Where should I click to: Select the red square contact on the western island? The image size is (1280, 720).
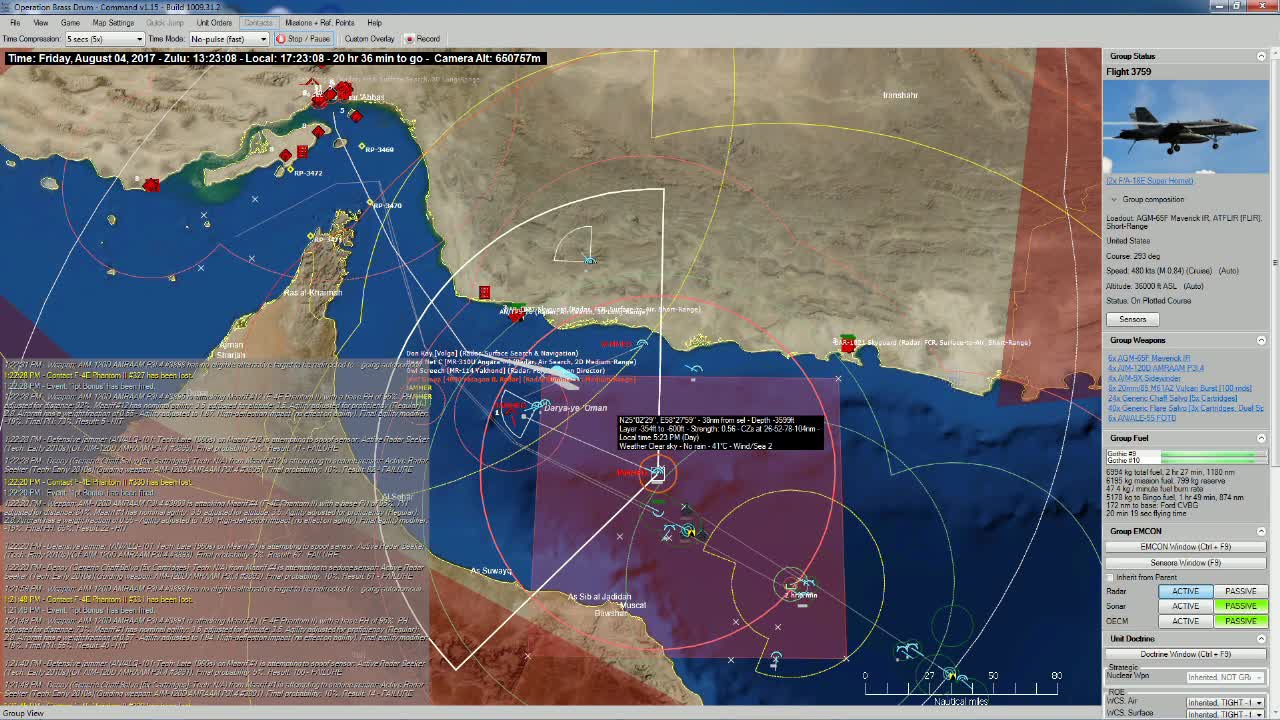(151, 185)
